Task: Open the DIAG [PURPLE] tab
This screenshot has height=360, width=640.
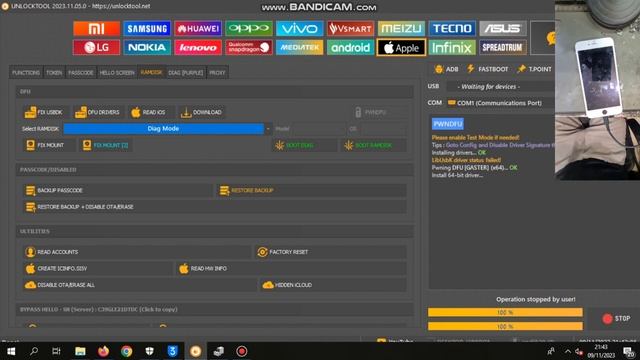Action: coord(186,72)
